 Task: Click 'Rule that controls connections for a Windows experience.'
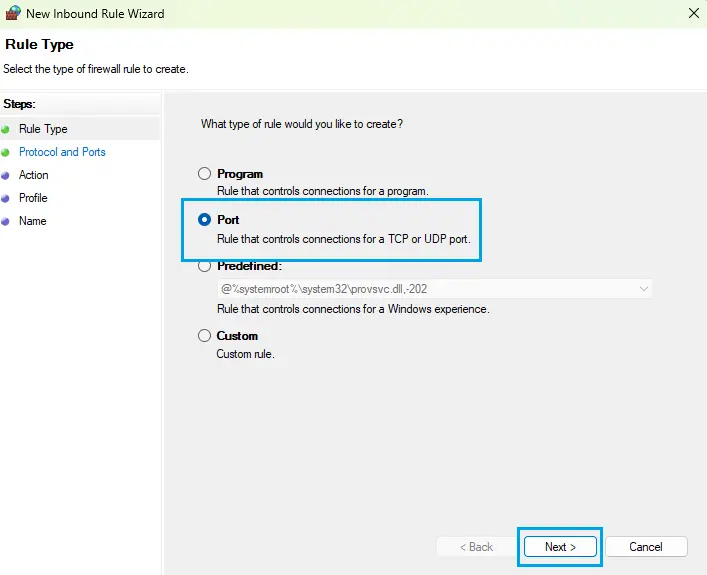353,309
